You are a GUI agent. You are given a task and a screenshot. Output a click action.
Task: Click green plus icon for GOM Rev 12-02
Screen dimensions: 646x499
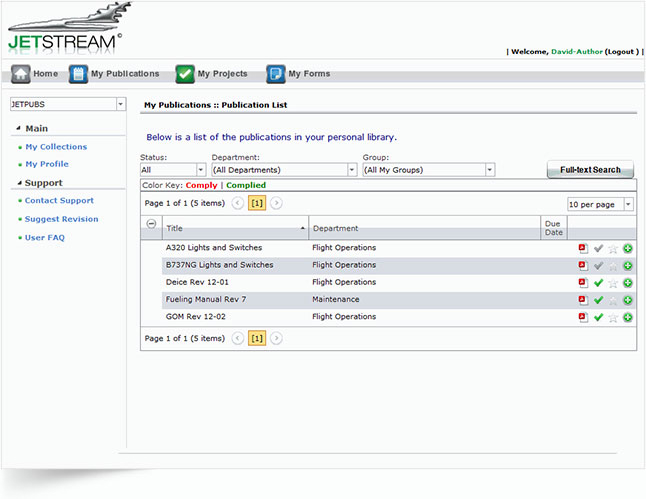click(x=627, y=317)
